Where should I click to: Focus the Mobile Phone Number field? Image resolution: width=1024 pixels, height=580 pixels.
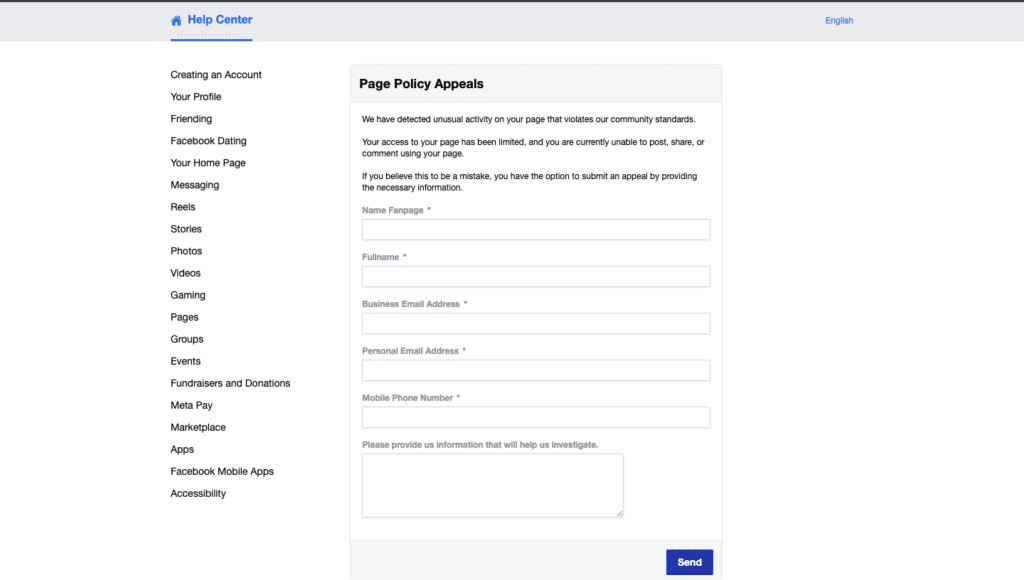[x=536, y=417]
